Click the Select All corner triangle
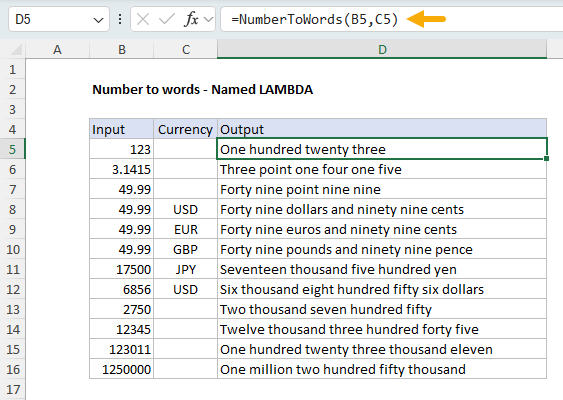This screenshot has width=563, height=400. click(x=16, y=50)
